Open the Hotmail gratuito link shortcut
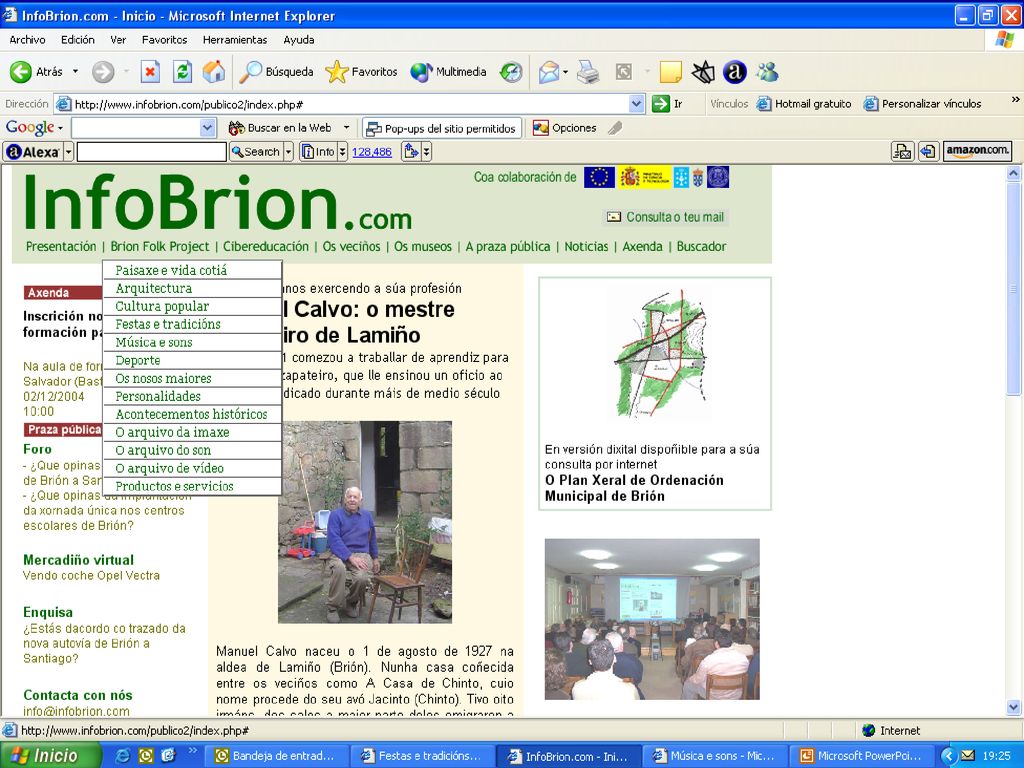Image resolution: width=1024 pixels, height=768 pixels. (805, 104)
